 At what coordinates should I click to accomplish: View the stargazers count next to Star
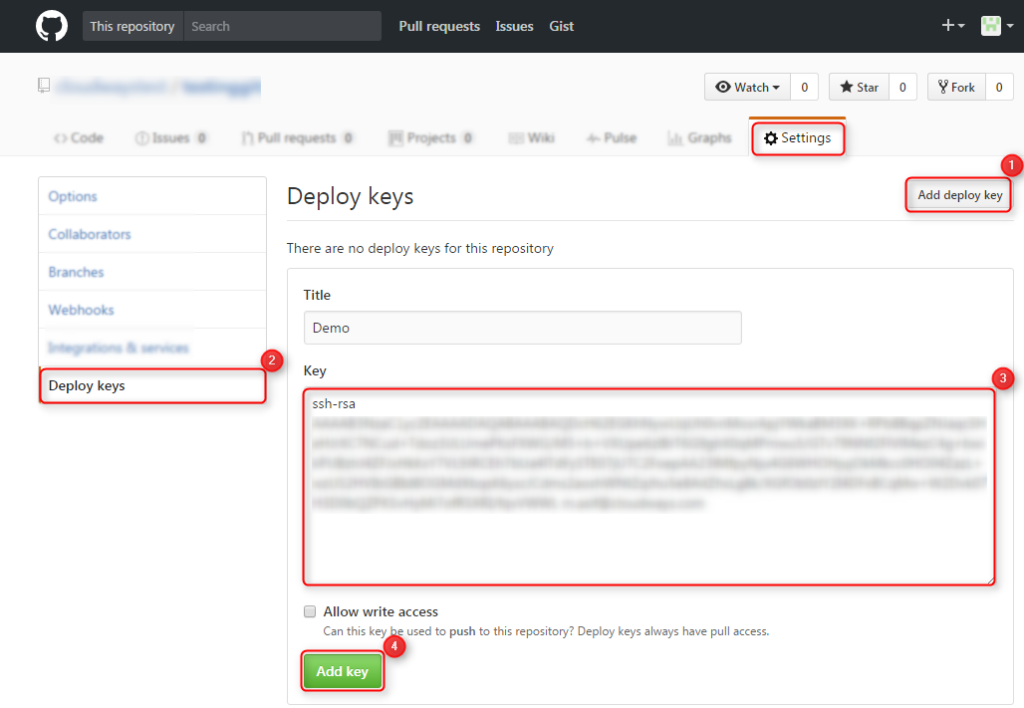tap(903, 87)
